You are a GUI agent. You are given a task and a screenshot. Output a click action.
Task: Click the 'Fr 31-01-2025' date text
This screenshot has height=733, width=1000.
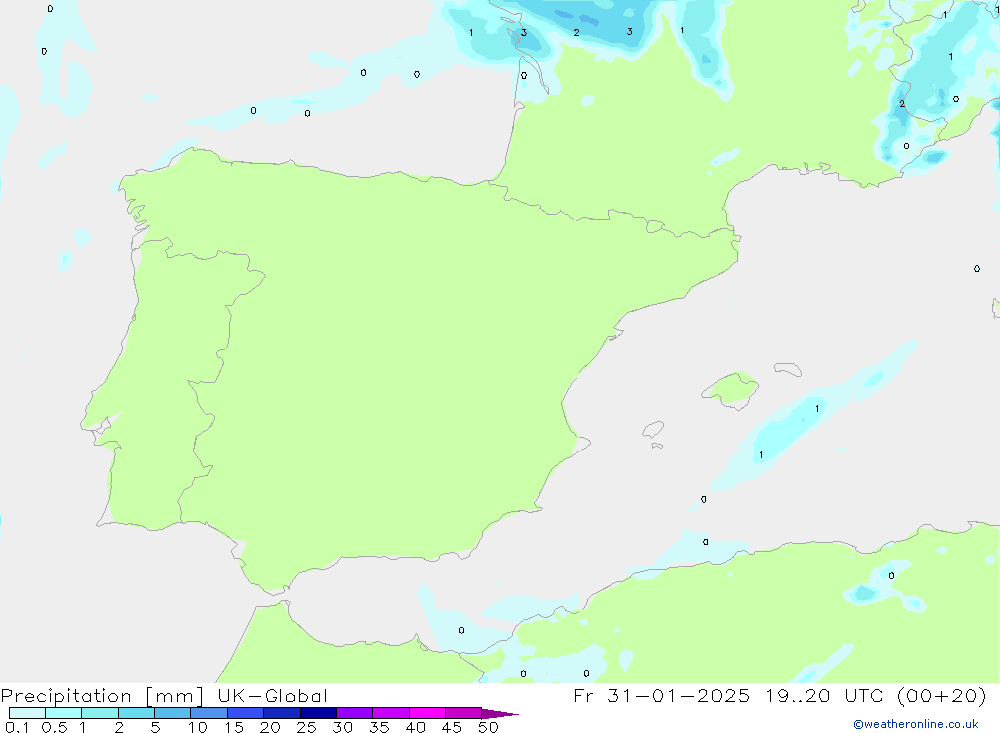click(x=661, y=695)
